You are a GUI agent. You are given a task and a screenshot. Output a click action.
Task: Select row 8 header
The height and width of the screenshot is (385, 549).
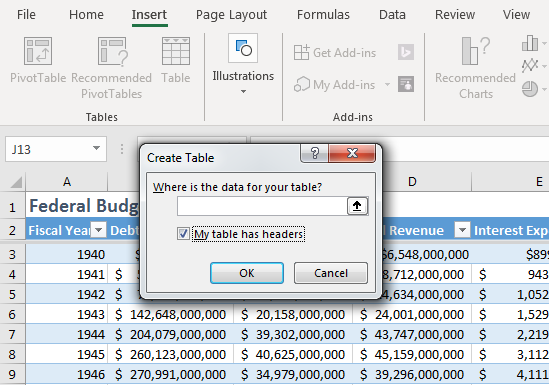(x=13, y=354)
